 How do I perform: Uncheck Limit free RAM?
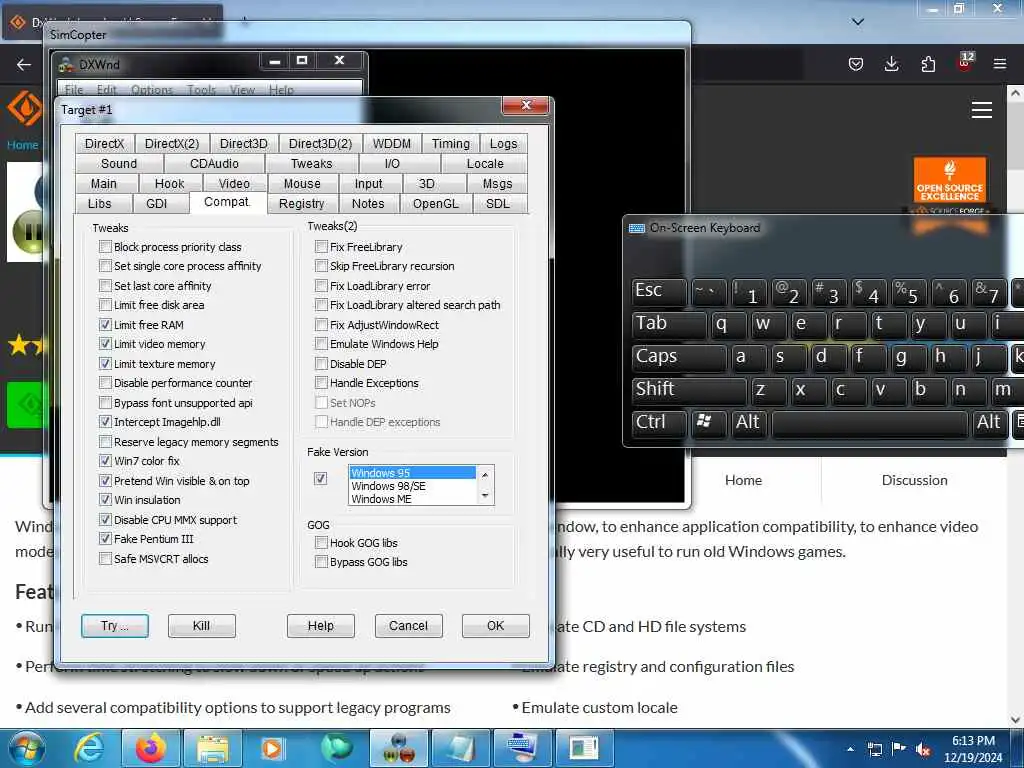point(105,325)
